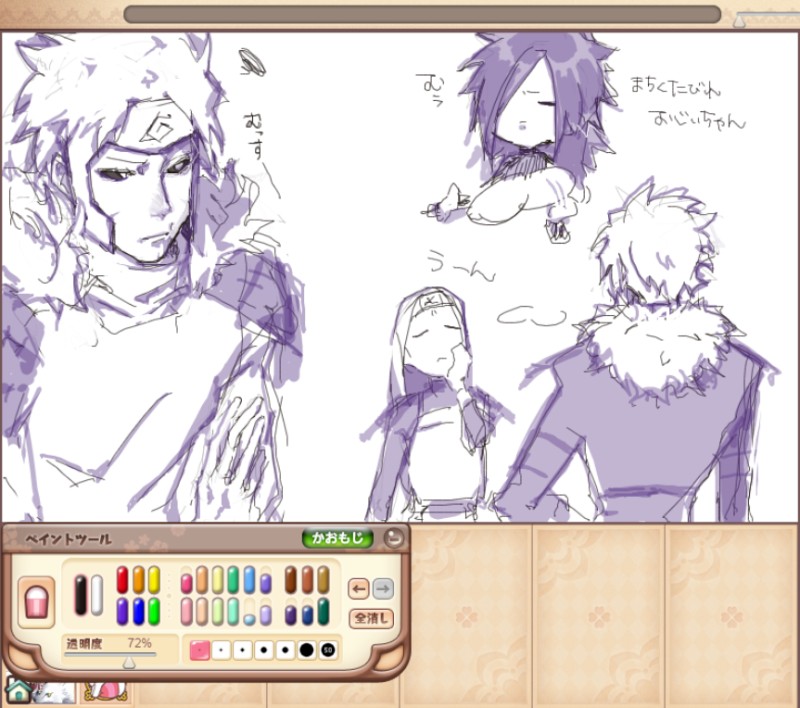Pick the orange color capsule
Viewport: 800px width, 708px height.
138,579
